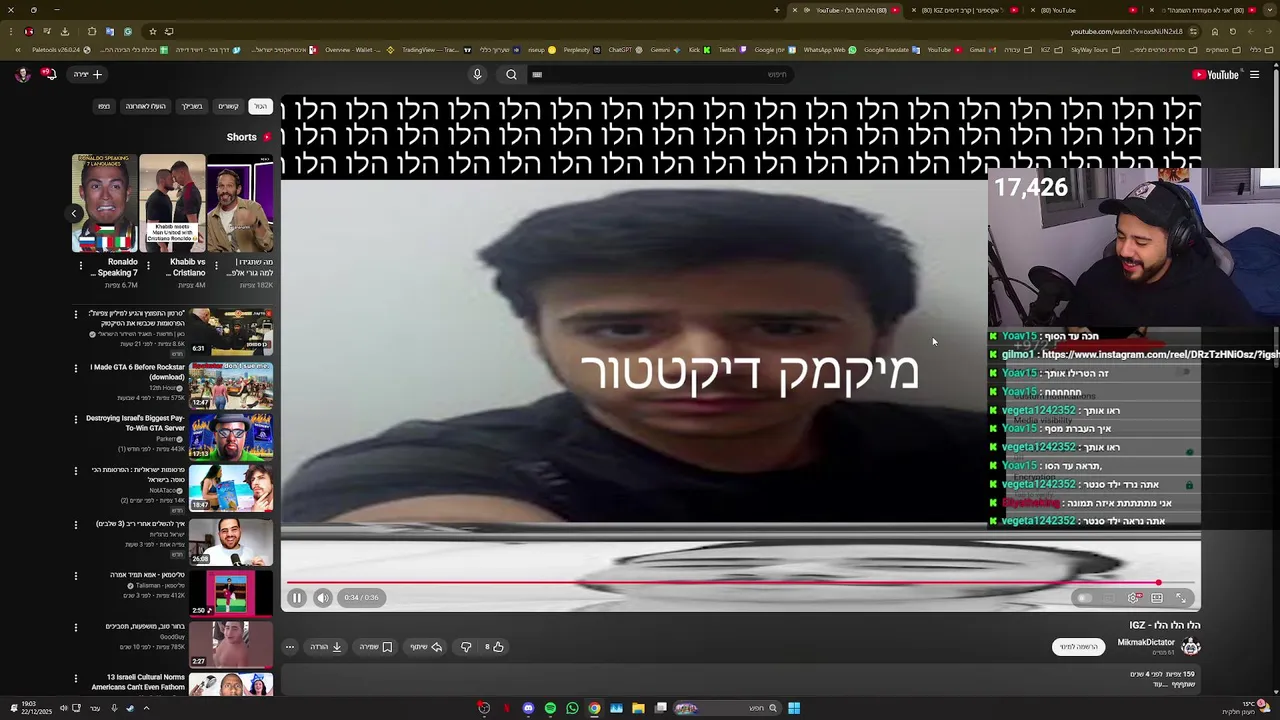Toggle the autoplay switch in the player
This screenshot has width=1280, height=720.
(x=1085, y=598)
